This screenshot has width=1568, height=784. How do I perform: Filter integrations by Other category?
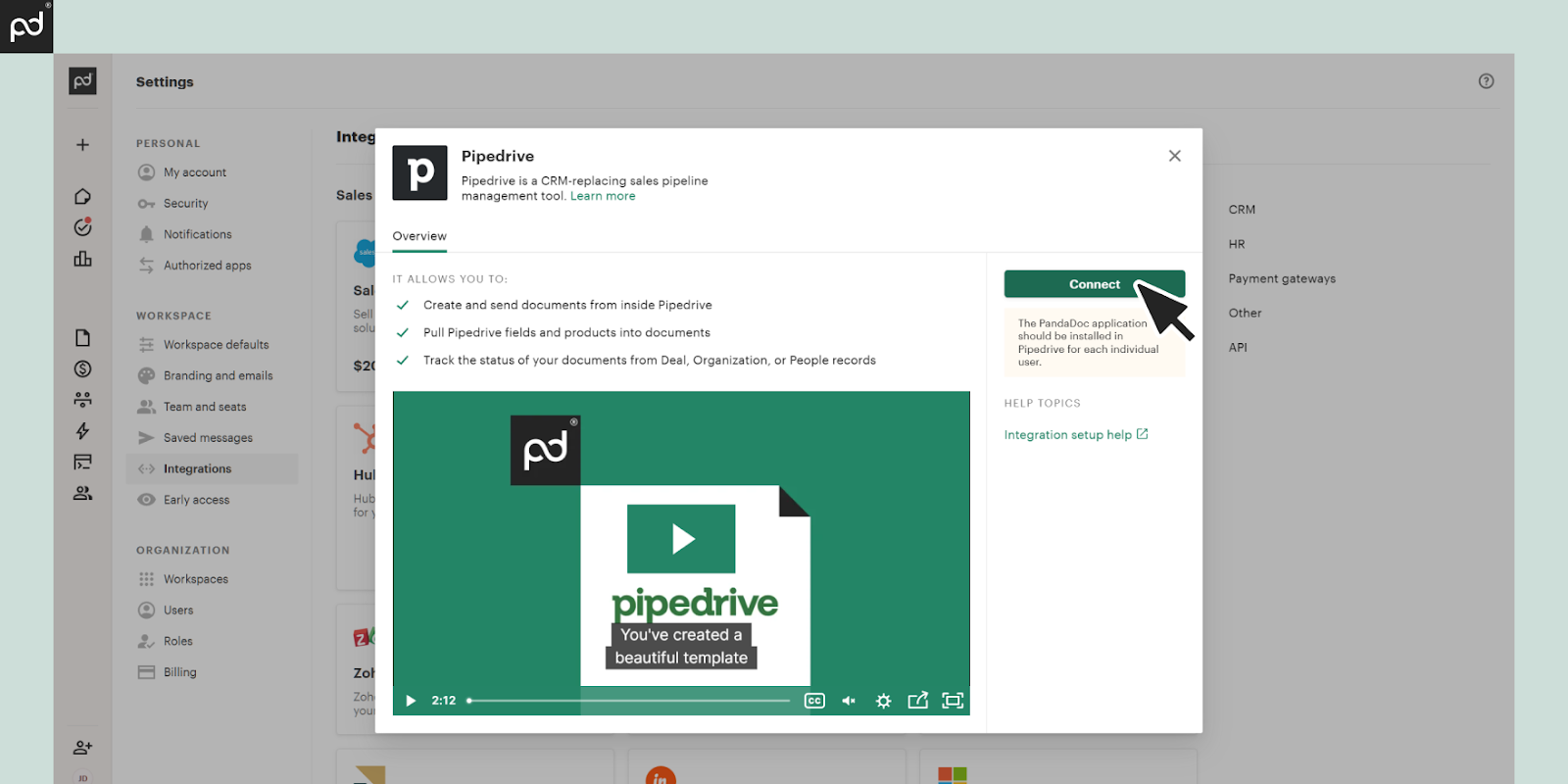tap(1245, 314)
